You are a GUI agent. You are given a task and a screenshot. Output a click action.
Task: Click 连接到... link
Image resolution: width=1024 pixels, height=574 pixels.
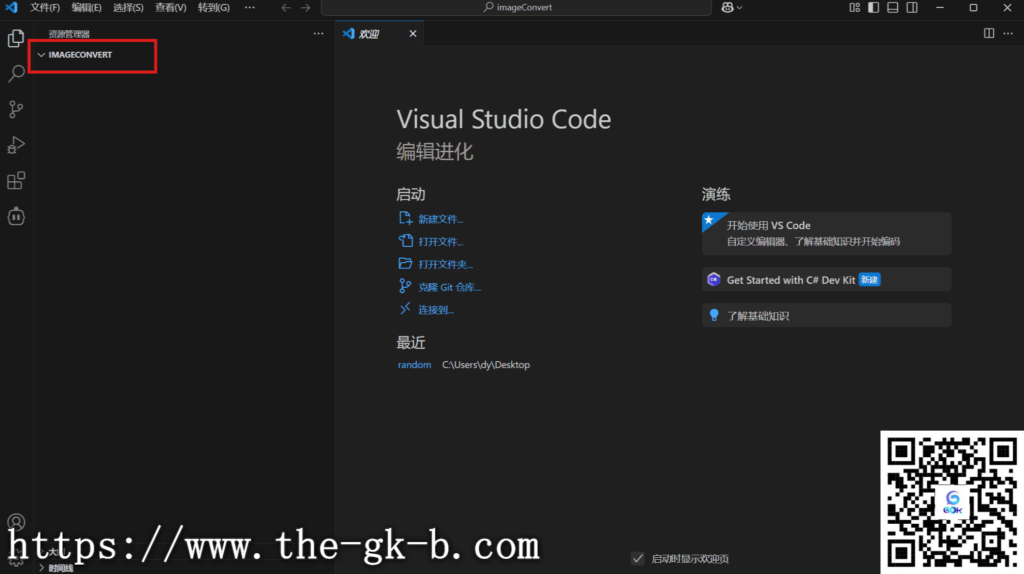[436, 310]
